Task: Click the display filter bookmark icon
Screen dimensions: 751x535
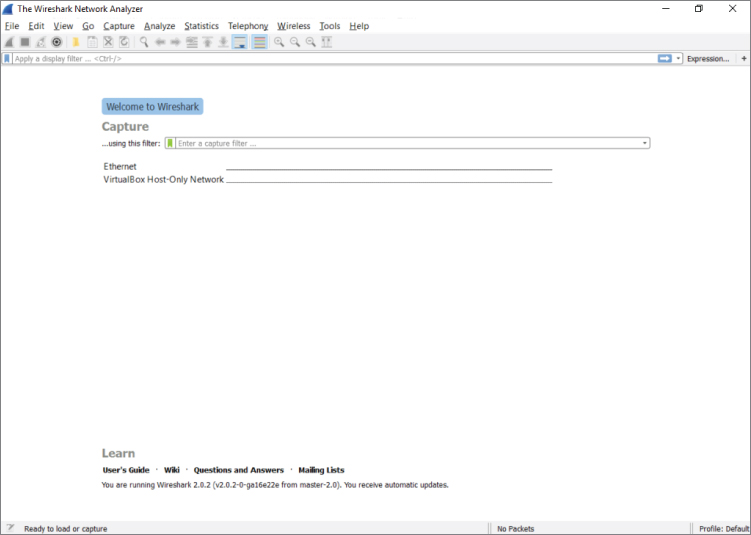Action: (x=7, y=58)
